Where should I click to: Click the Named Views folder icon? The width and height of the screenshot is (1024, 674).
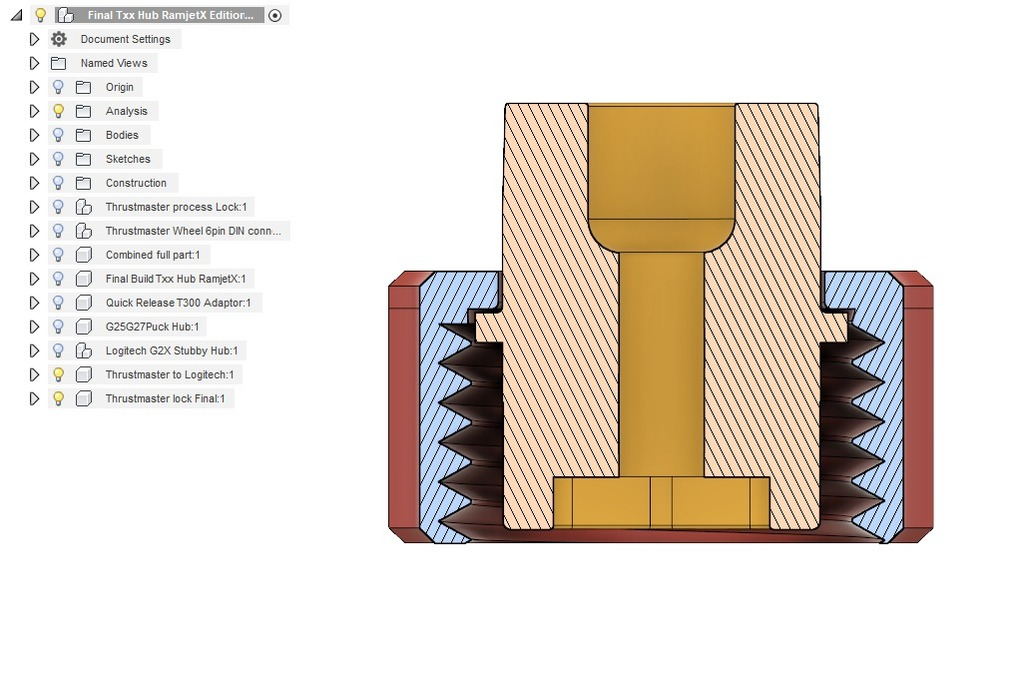59,63
